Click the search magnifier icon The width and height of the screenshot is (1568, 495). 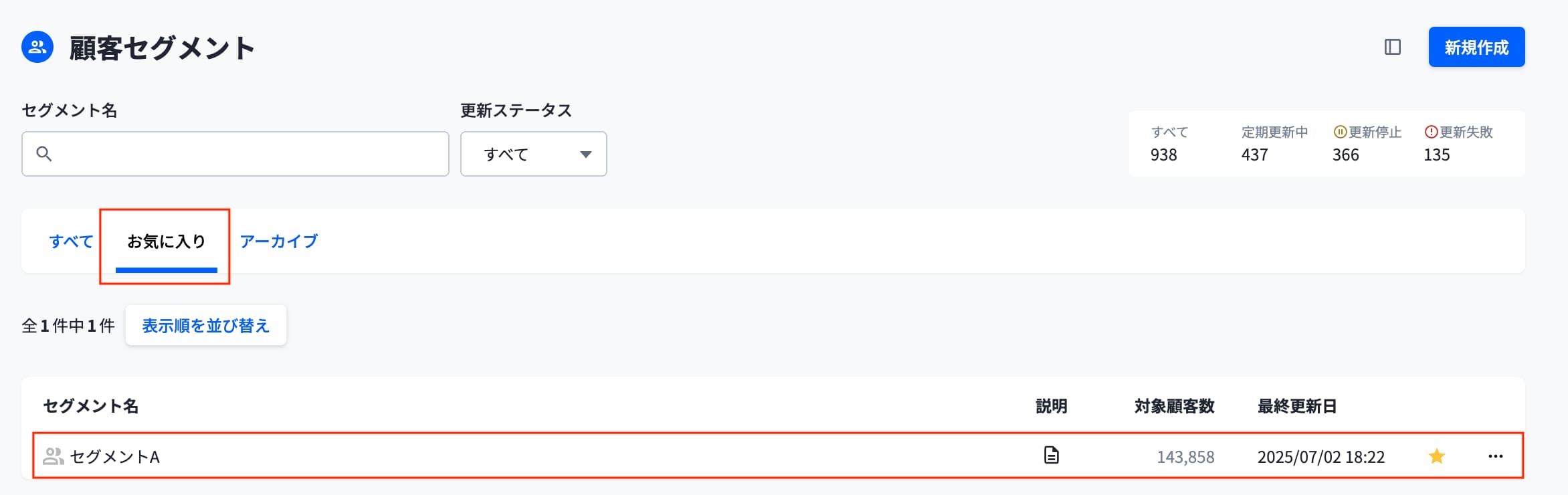pyautogui.click(x=44, y=154)
